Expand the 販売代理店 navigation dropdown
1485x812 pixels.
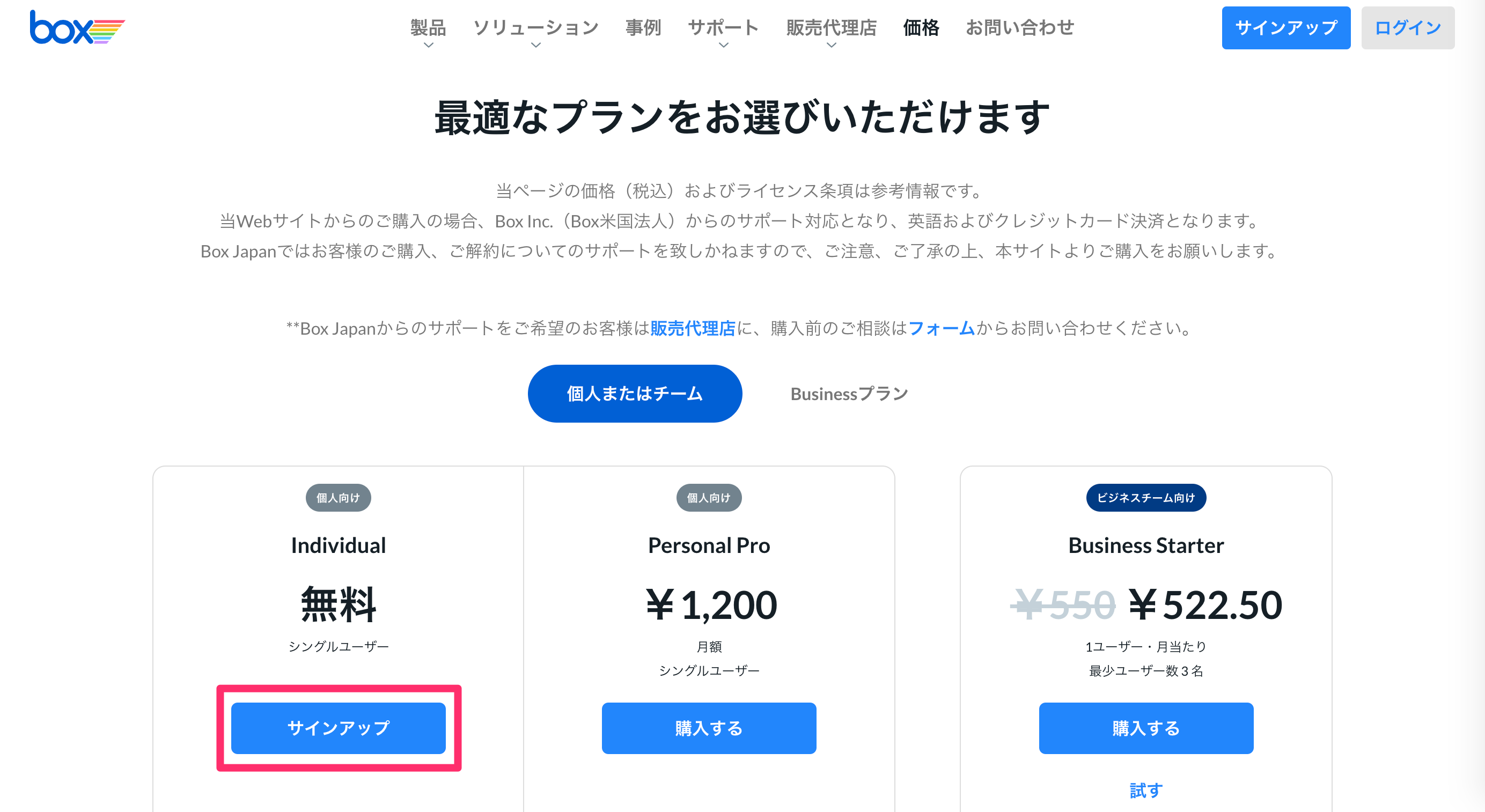tap(830, 28)
